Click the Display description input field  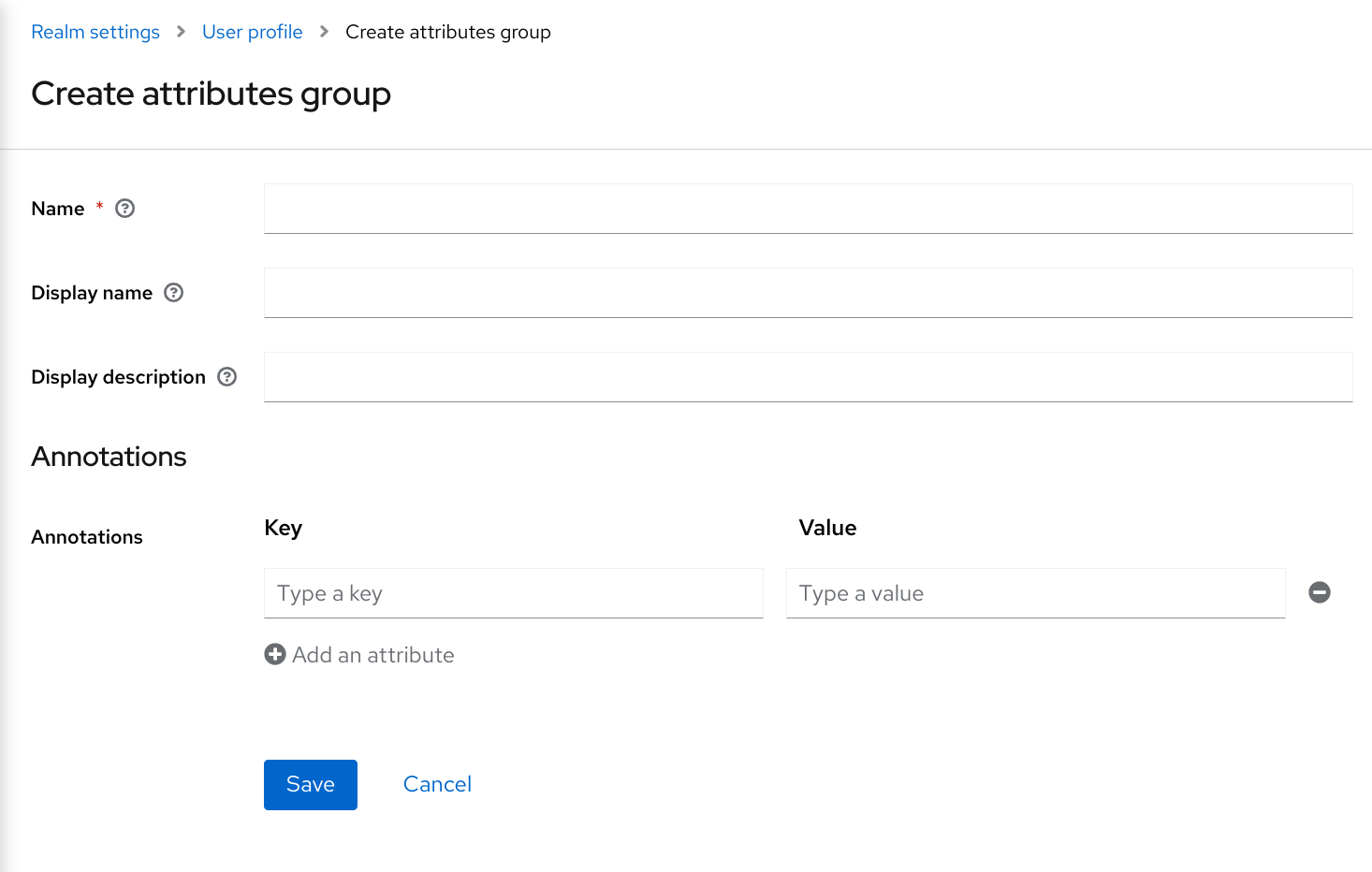click(808, 377)
